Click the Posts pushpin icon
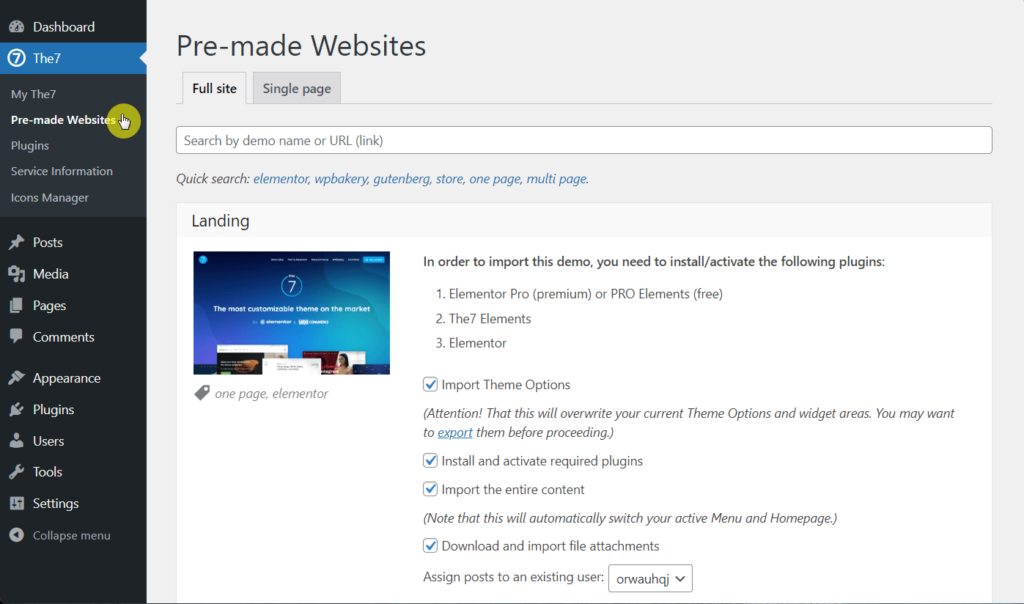Image resolution: width=1024 pixels, height=604 pixels. point(16,242)
